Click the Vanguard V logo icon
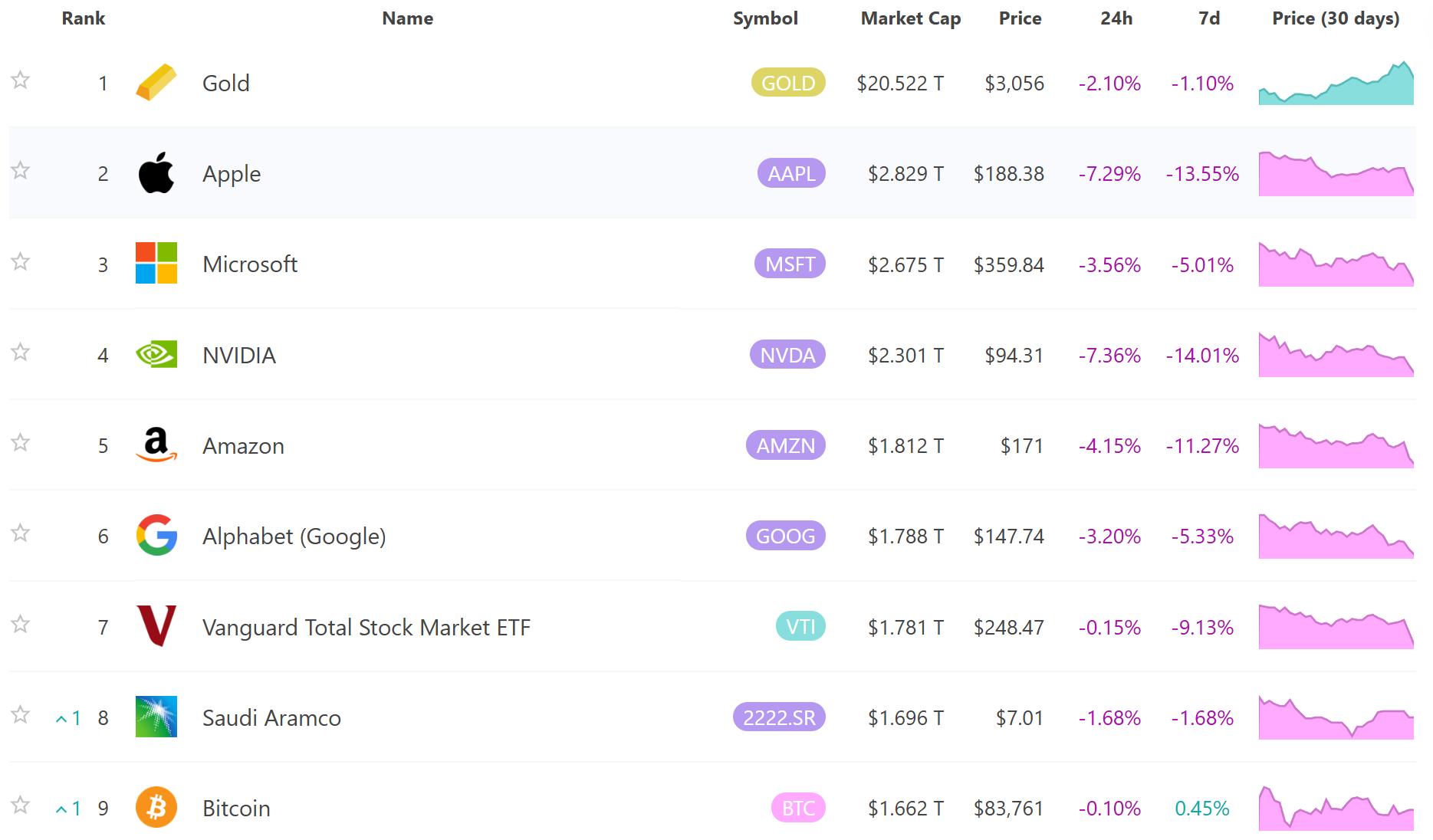 [x=156, y=626]
